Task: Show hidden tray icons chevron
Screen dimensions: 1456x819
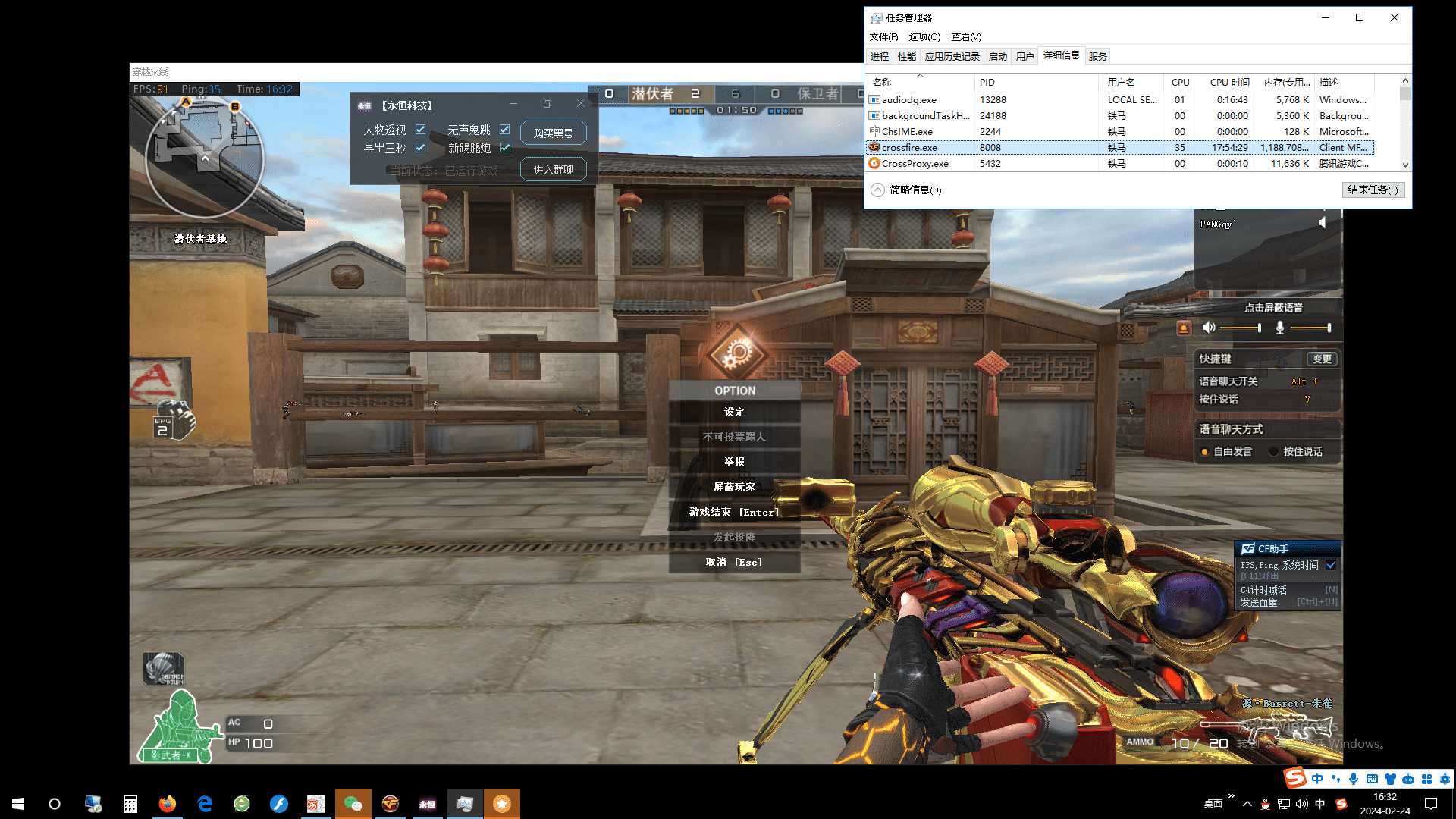Action: (1247, 804)
